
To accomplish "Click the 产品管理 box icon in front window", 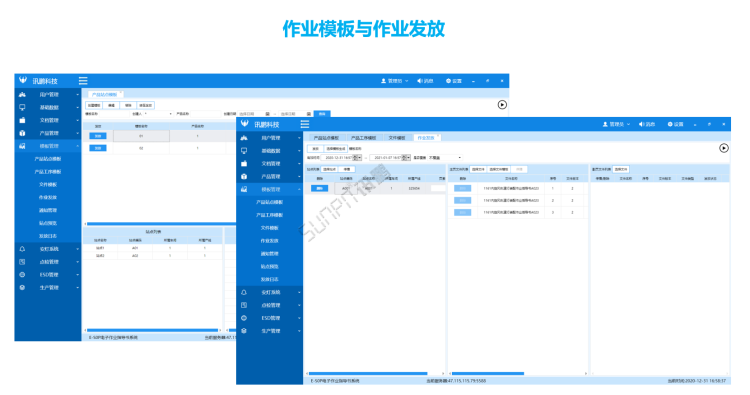I will click(244, 176).
